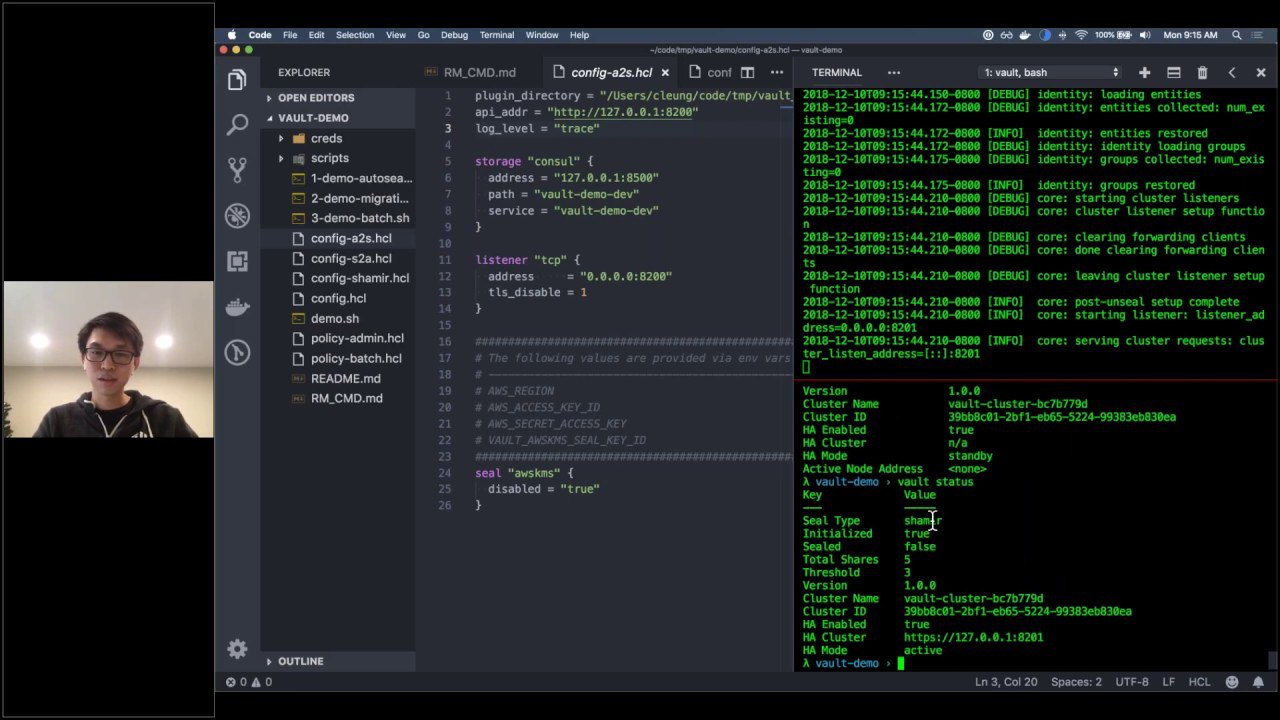Open Terminal panel More Actions ellipsis
Image resolution: width=1280 pixels, height=720 pixels.
[x=894, y=72]
